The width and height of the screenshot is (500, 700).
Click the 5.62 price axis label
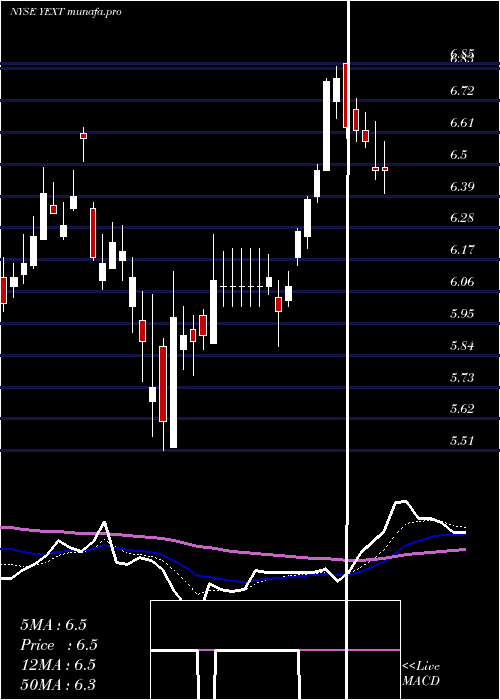[462, 409]
